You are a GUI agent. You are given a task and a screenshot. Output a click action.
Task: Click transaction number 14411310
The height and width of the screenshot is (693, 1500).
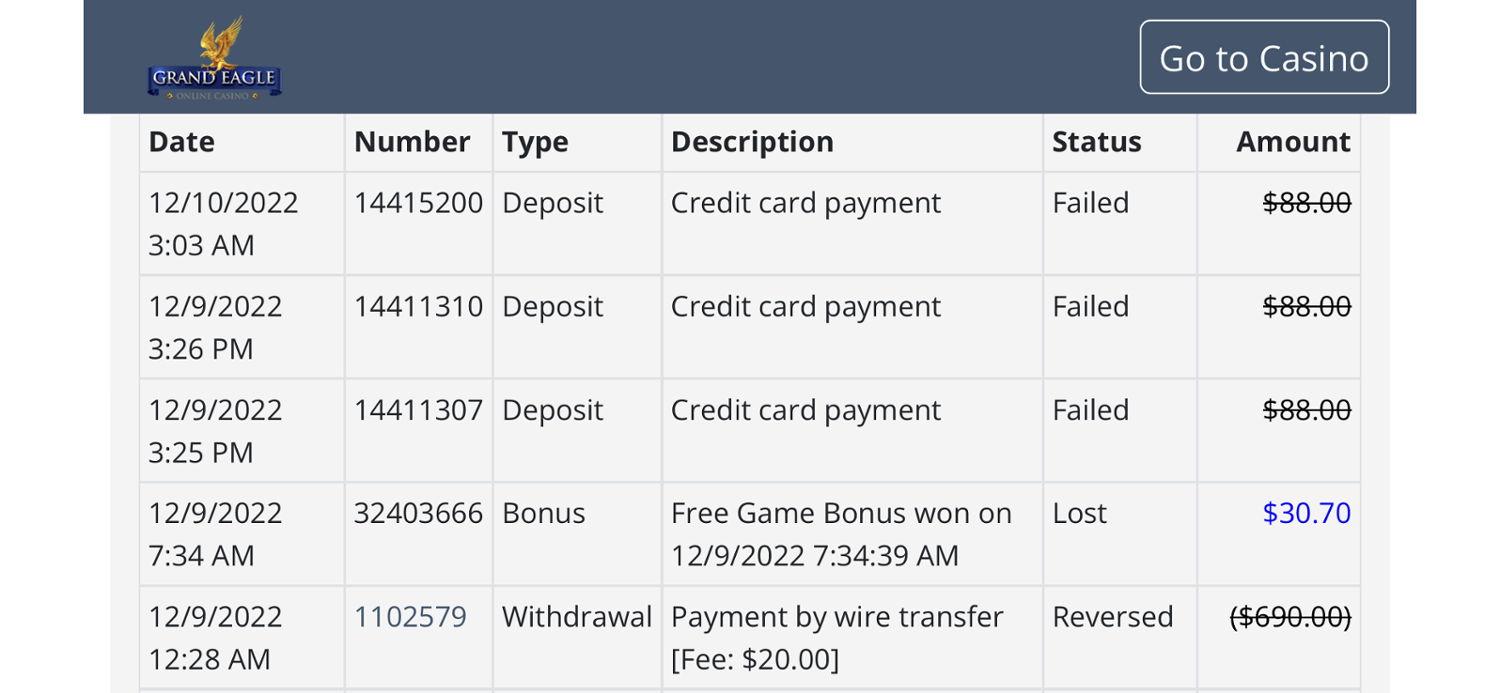tap(418, 306)
